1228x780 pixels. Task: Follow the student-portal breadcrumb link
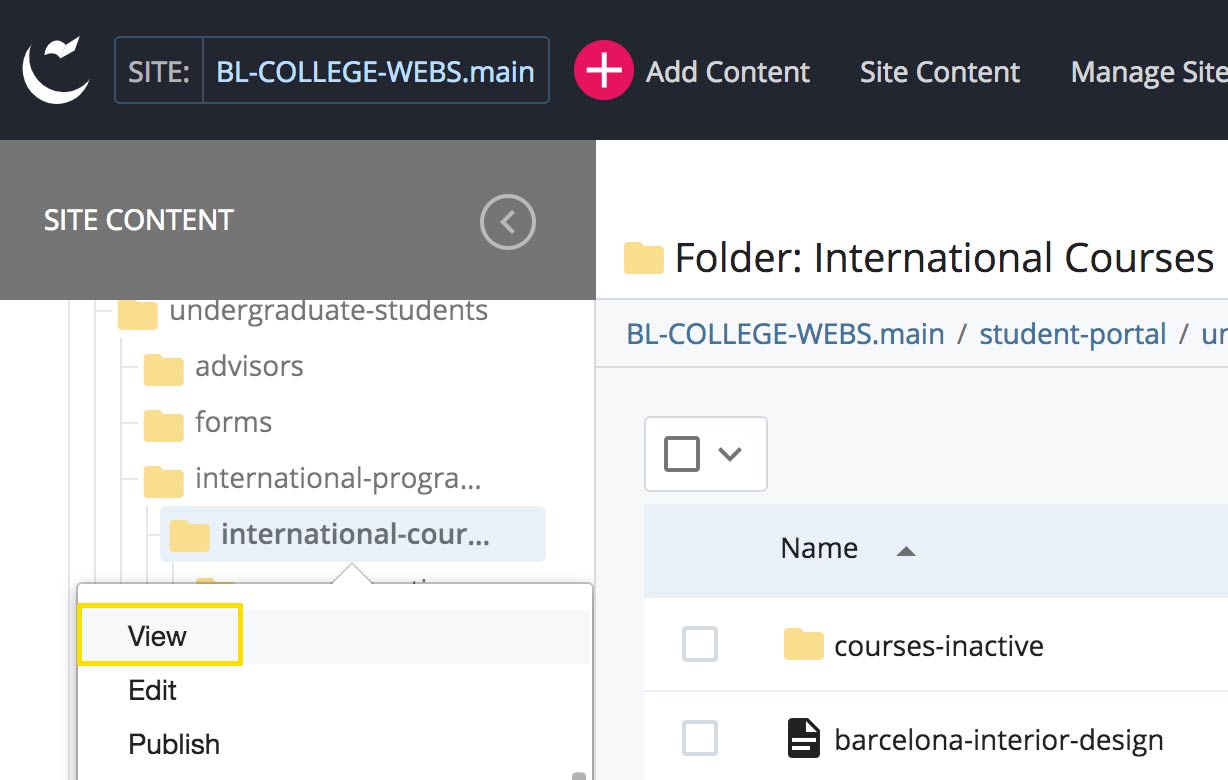point(1073,333)
